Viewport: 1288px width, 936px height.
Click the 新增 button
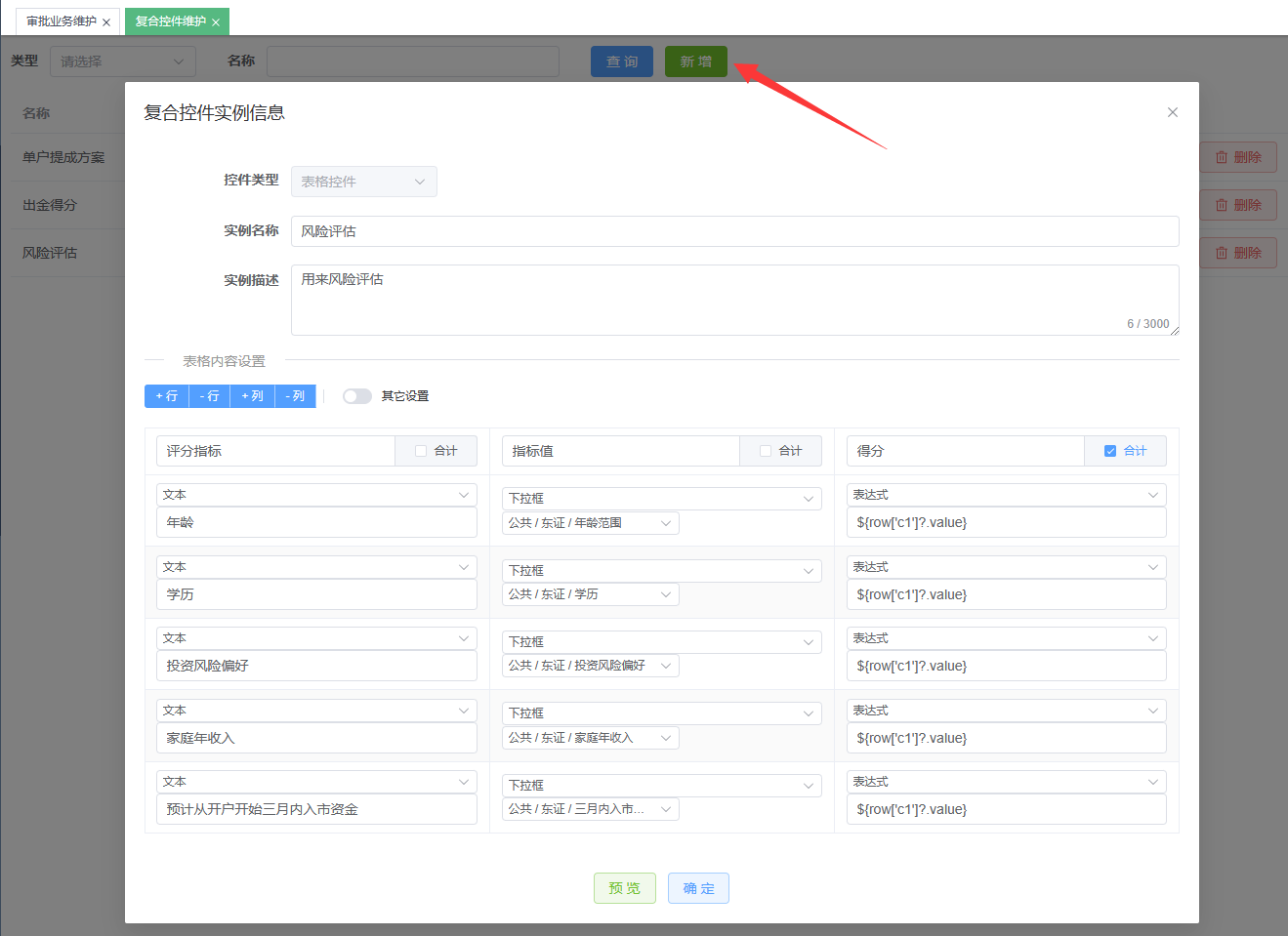[696, 61]
